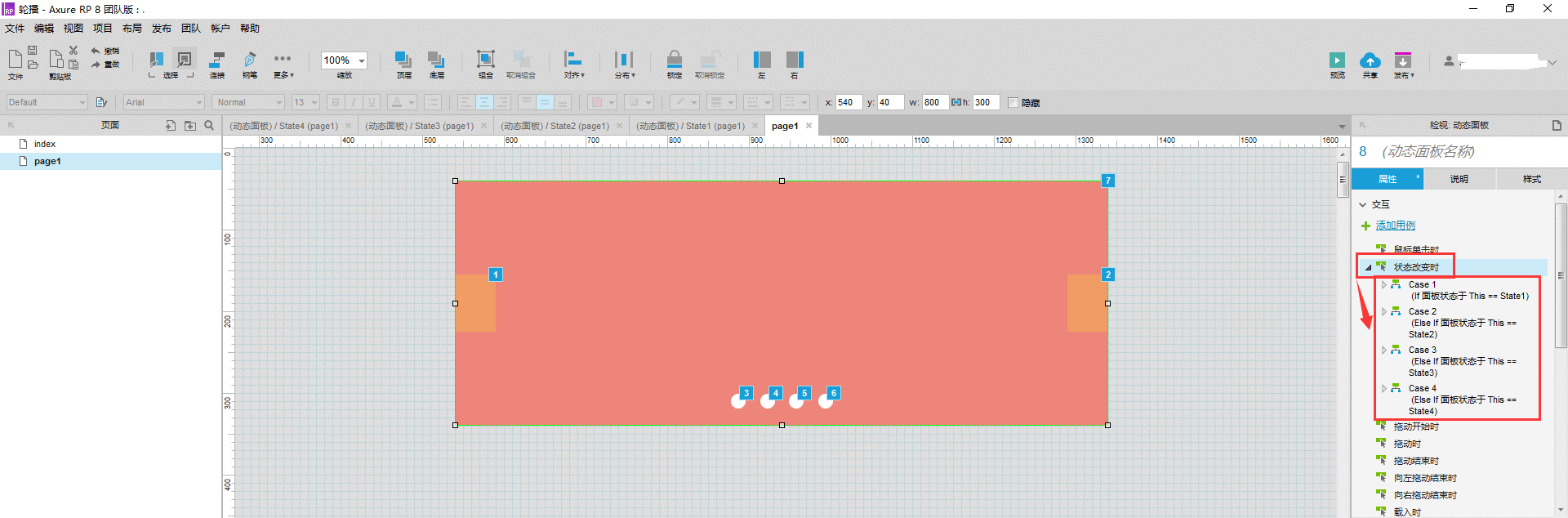Align text center horizontally
The image size is (1568, 518).
(x=484, y=102)
